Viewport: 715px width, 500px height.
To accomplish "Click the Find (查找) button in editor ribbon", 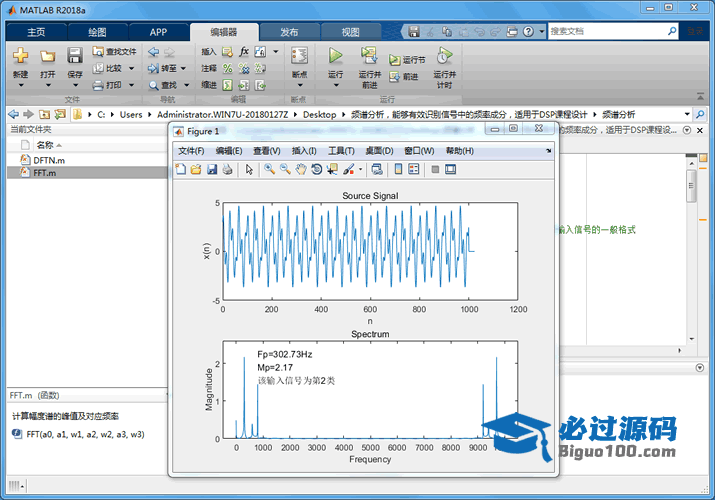I will click(x=162, y=85).
